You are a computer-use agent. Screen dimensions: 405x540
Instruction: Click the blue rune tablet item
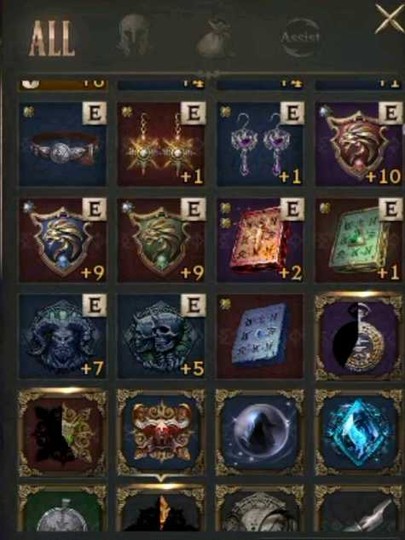coord(260,336)
